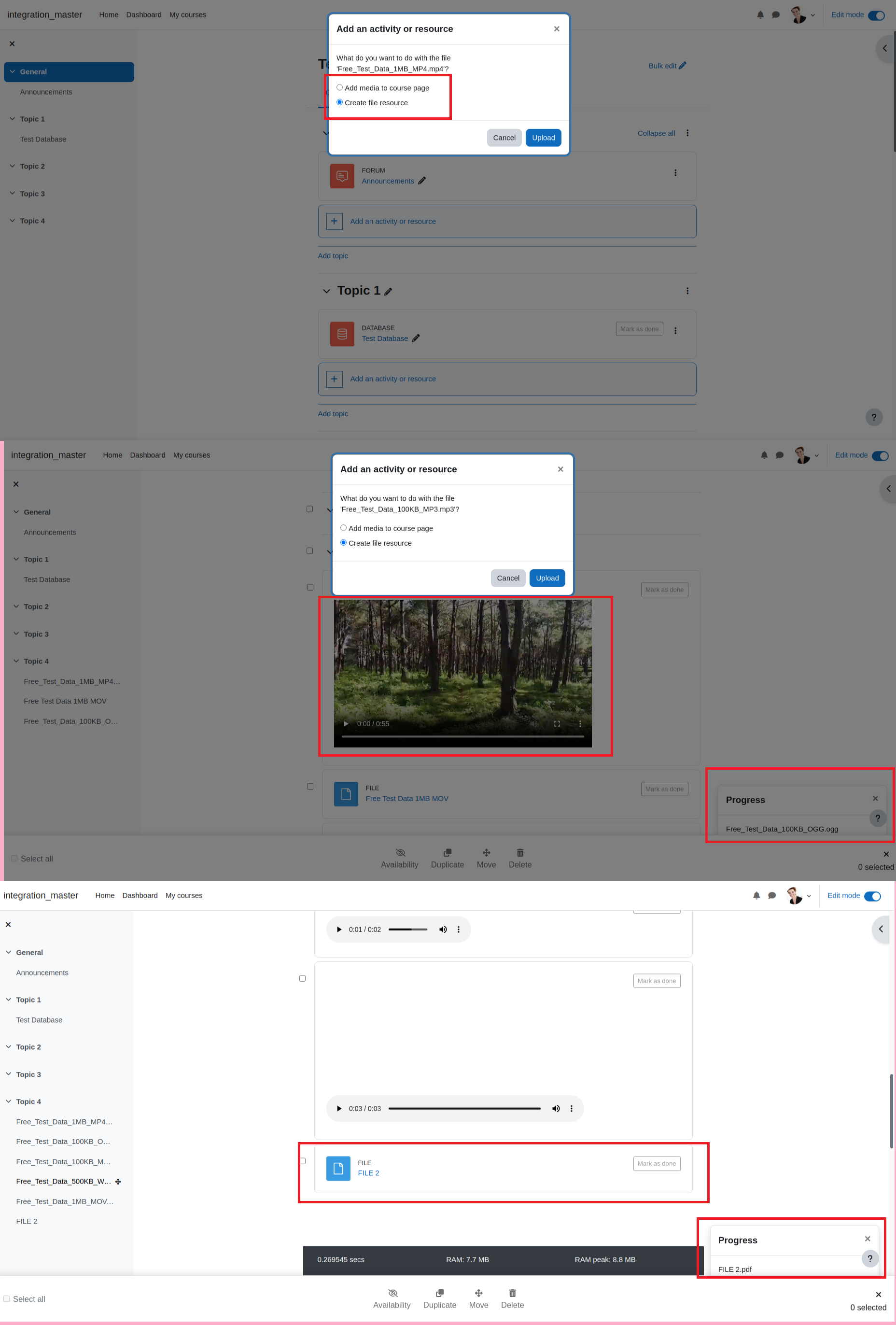Viewport: 896px width, 1325px height.
Task: Tick checkbox beside Free Test Data 1MB MOV
Action: pos(310,786)
